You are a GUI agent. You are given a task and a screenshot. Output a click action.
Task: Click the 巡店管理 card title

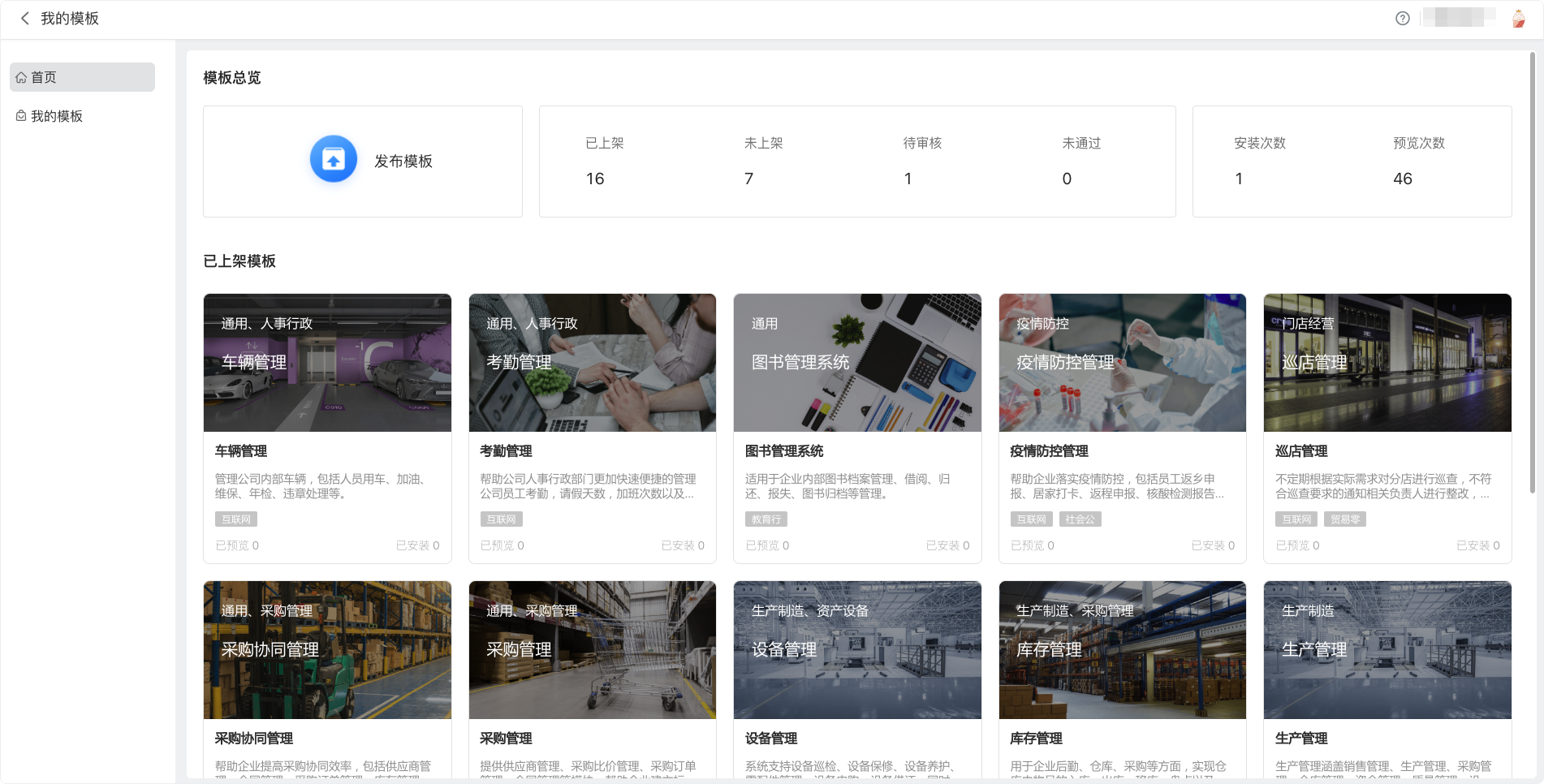1301,451
